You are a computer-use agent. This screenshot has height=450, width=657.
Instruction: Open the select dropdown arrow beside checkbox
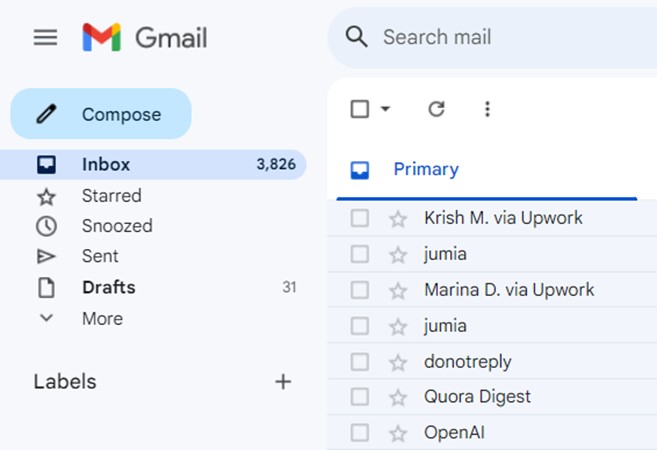pos(385,109)
